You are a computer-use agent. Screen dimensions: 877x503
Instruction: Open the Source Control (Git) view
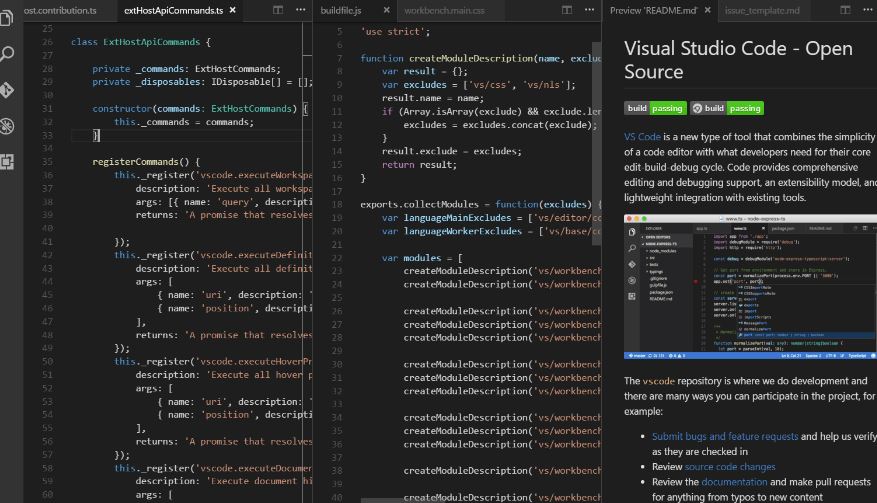click(x=7, y=90)
